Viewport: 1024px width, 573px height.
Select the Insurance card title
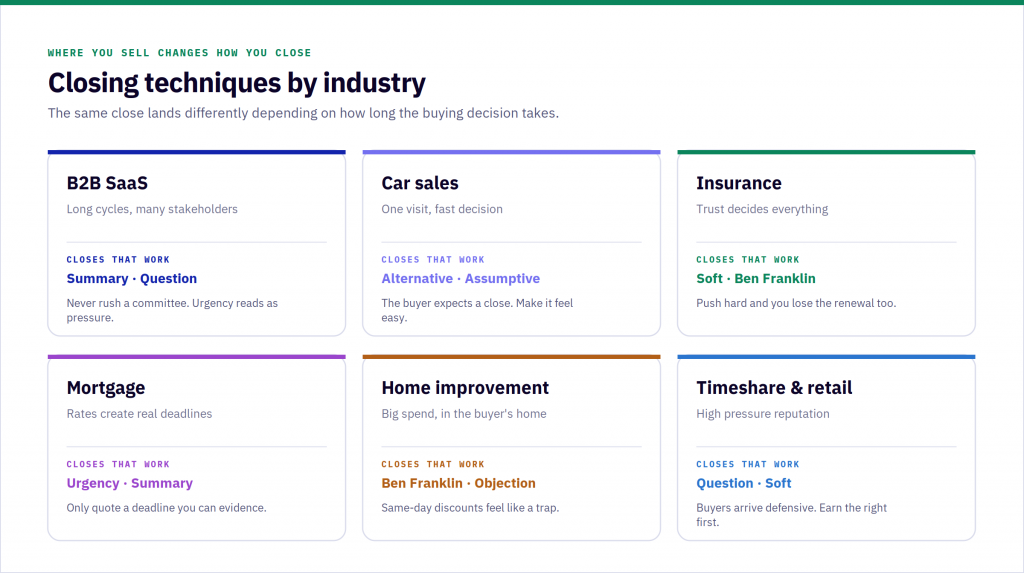739,183
